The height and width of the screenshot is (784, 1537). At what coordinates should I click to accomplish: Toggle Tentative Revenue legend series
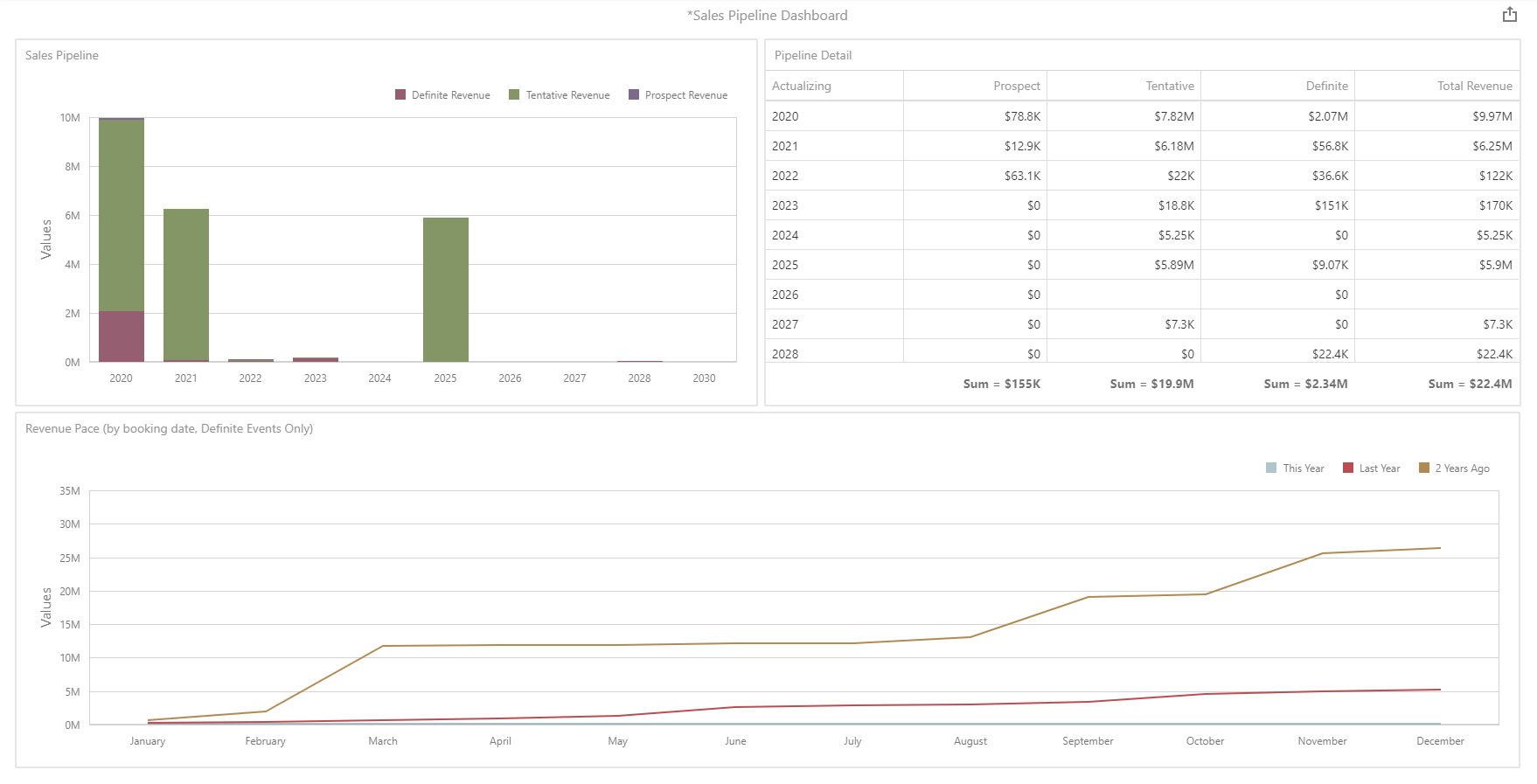pos(559,95)
